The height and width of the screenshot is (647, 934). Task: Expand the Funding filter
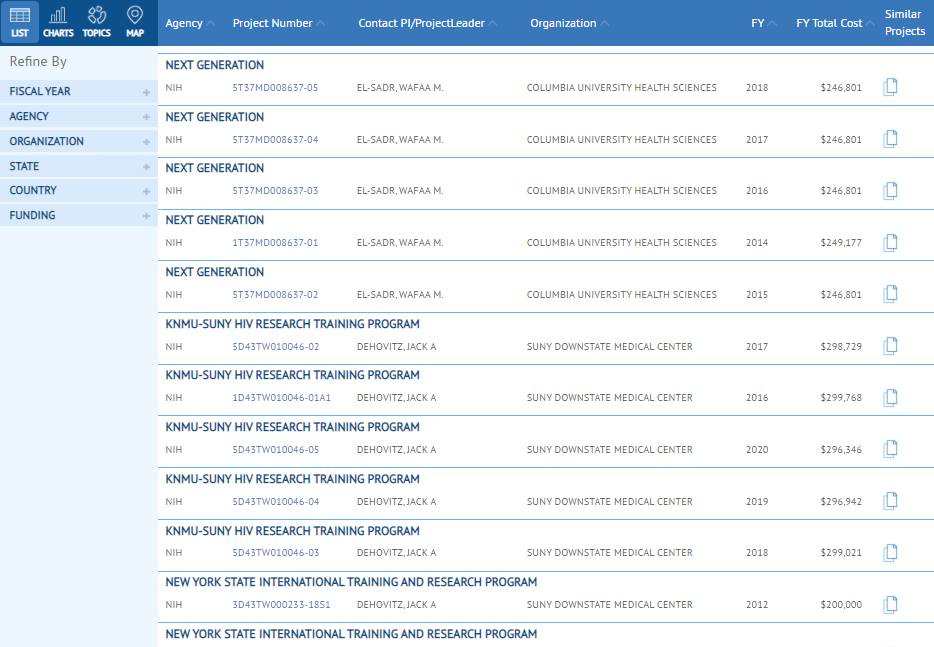click(x=79, y=216)
